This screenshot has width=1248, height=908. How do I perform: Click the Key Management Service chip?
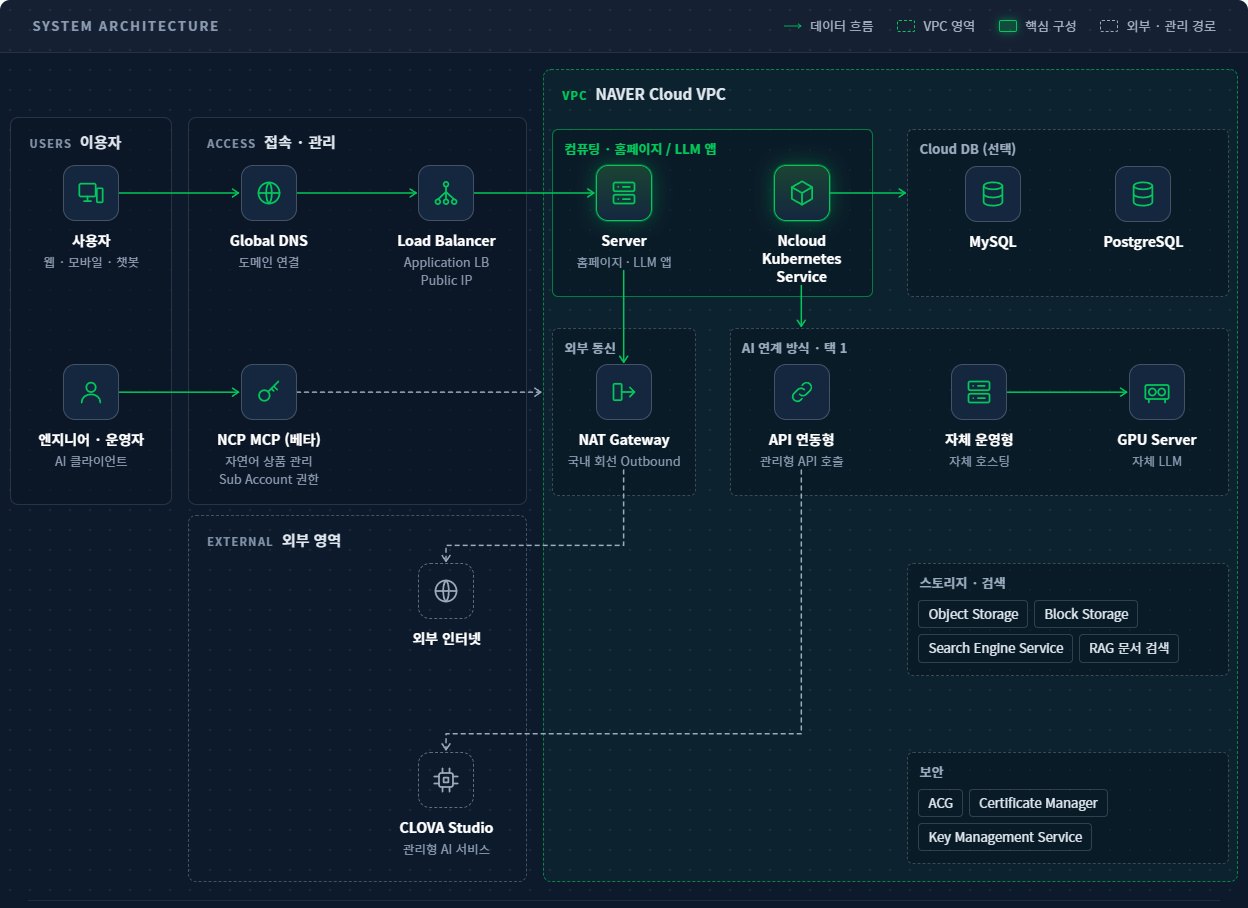(1005, 837)
